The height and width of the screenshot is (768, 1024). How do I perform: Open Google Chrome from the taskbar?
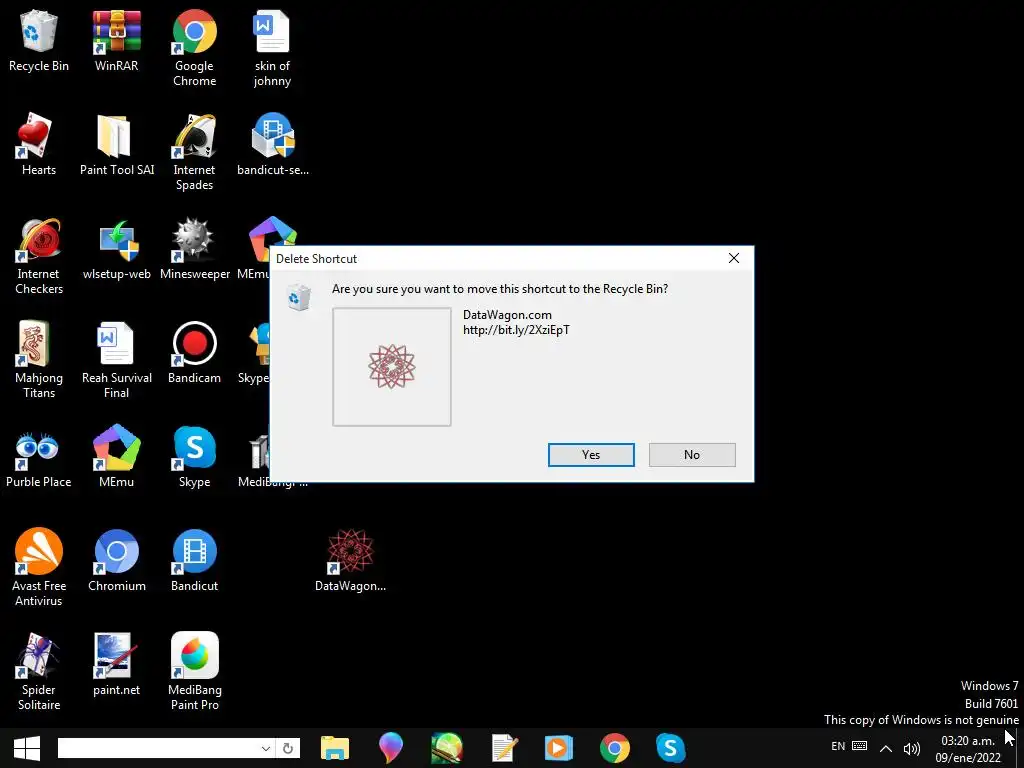click(615, 748)
